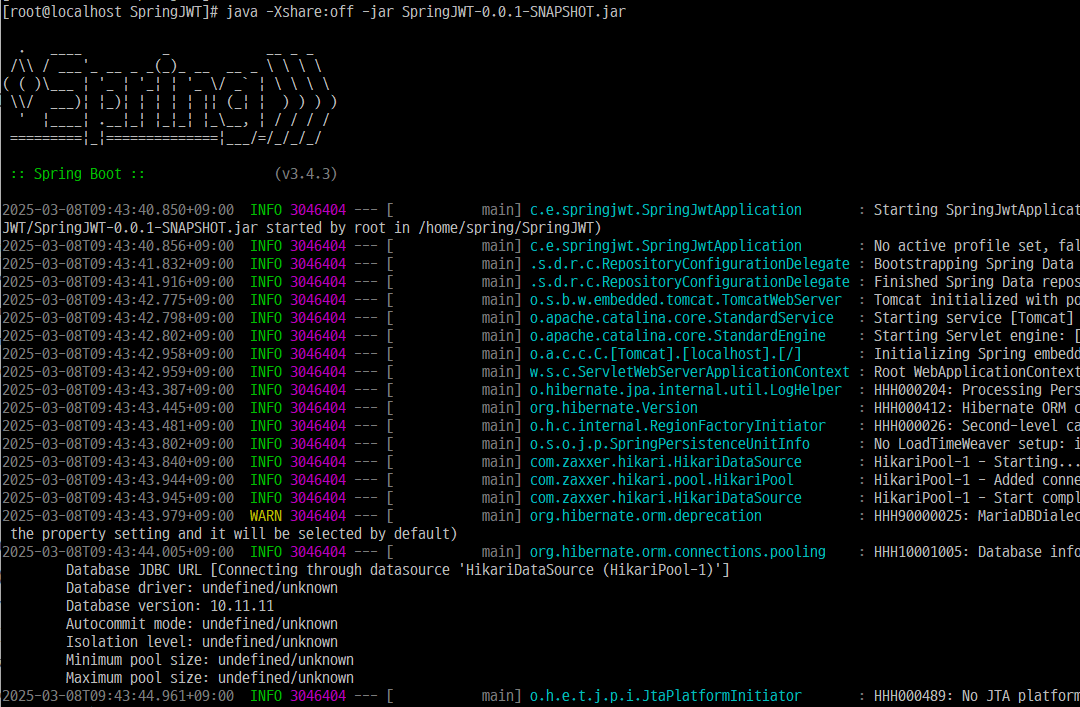Select org.hibernate.orm.deprecation logger name

[x=645, y=515]
